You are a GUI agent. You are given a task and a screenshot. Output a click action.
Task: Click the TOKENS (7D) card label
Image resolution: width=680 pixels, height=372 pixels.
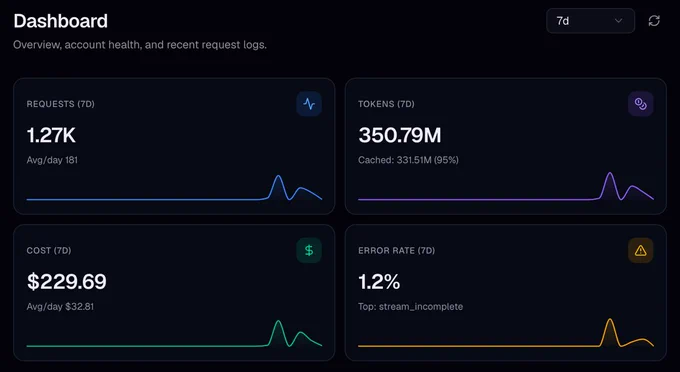click(x=386, y=104)
